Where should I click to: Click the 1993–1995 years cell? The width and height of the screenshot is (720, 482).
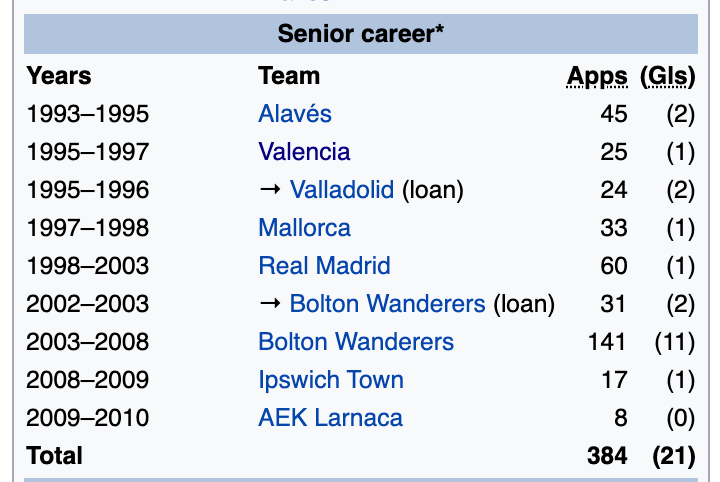pos(88,114)
